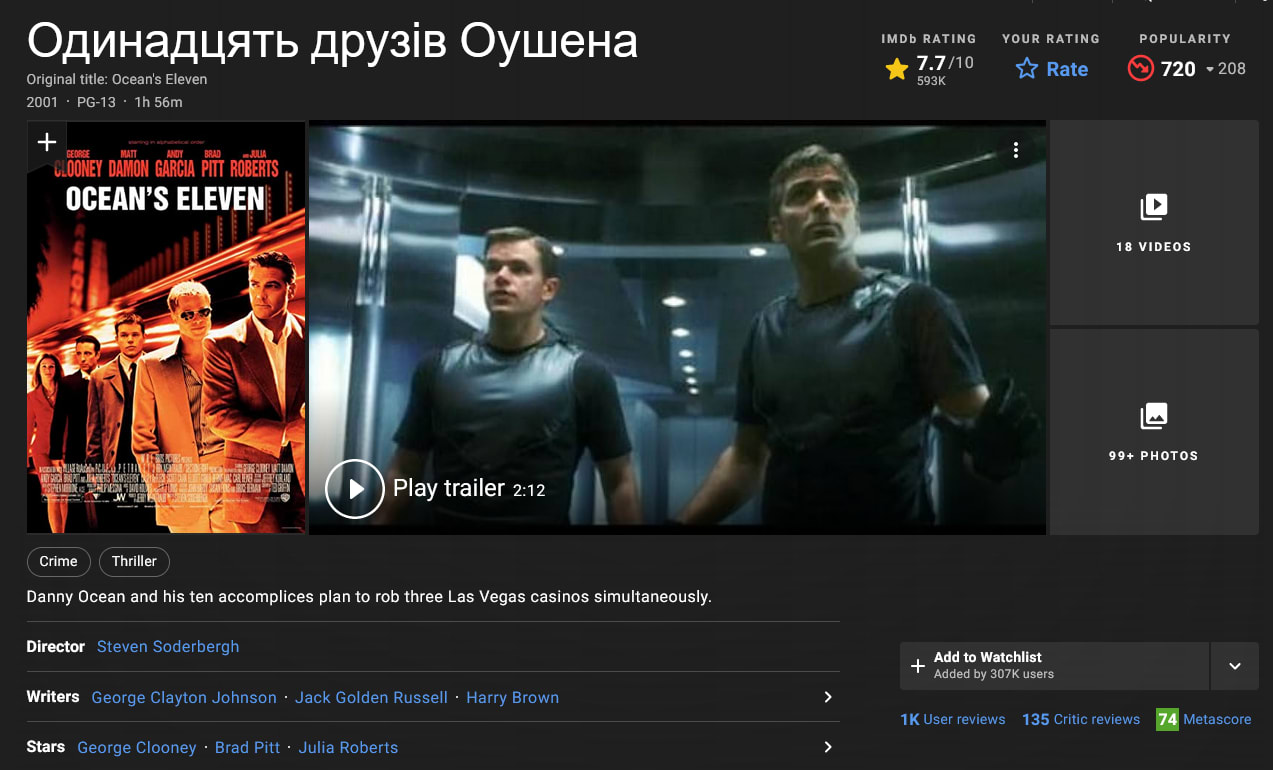
Task: Open Brad Pitt's star page
Action: click(x=247, y=747)
